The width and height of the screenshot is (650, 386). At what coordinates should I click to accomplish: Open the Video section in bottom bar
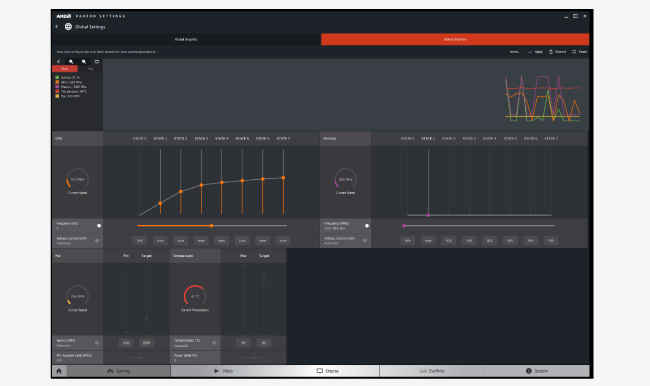pos(223,371)
